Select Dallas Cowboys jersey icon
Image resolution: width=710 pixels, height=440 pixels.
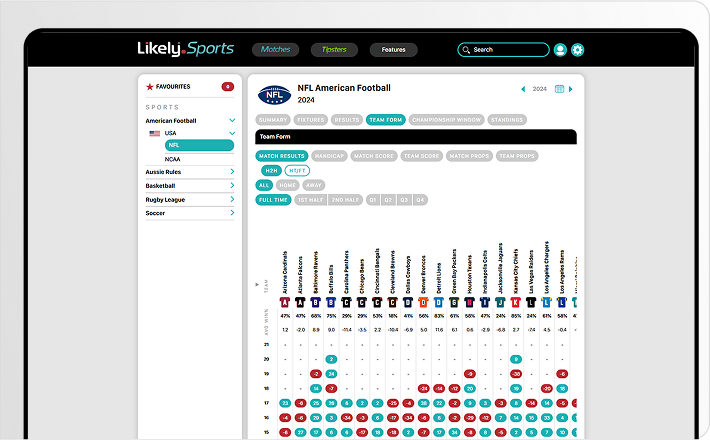click(408, 302)
